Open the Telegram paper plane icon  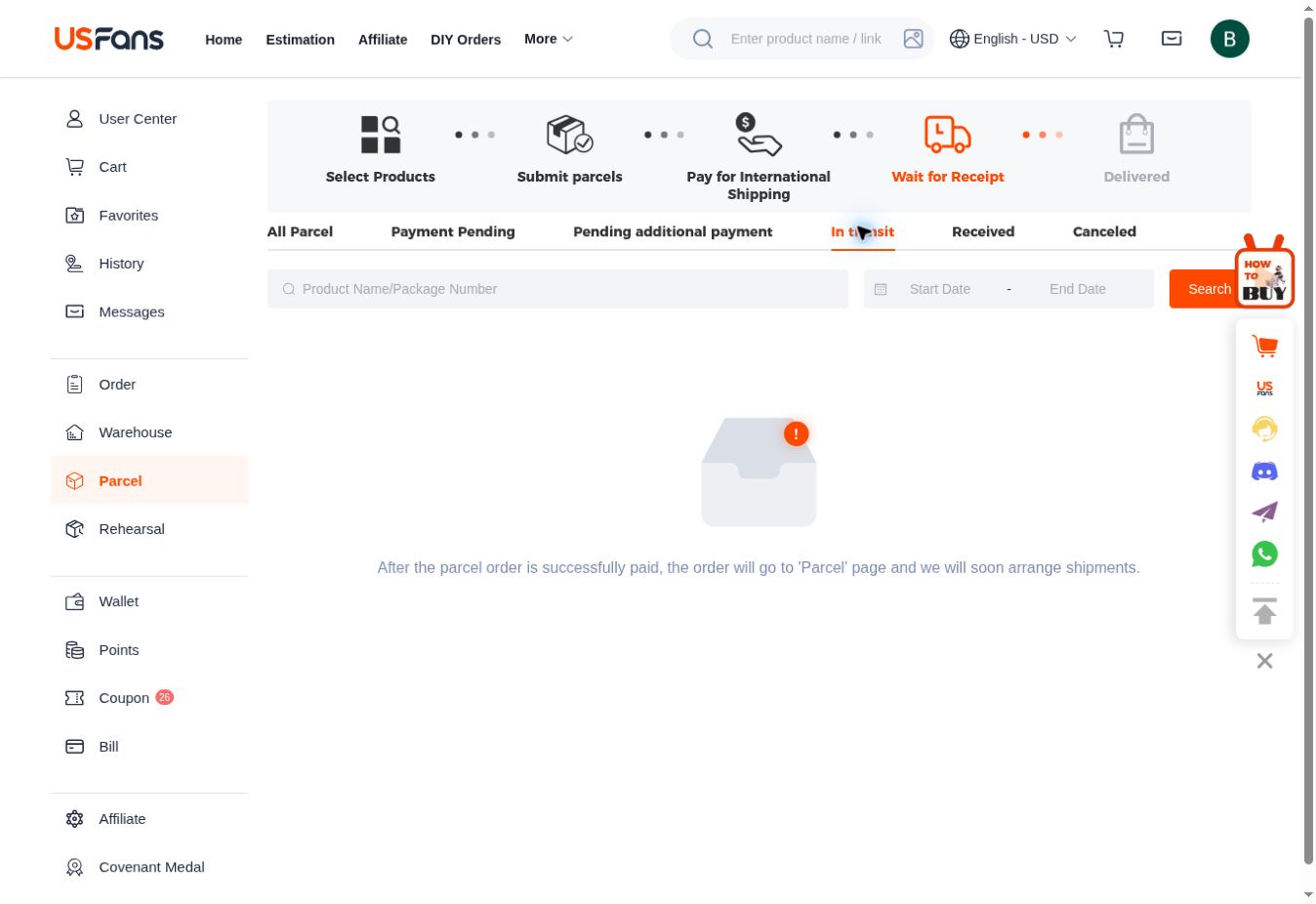(x=1264, y=513)
